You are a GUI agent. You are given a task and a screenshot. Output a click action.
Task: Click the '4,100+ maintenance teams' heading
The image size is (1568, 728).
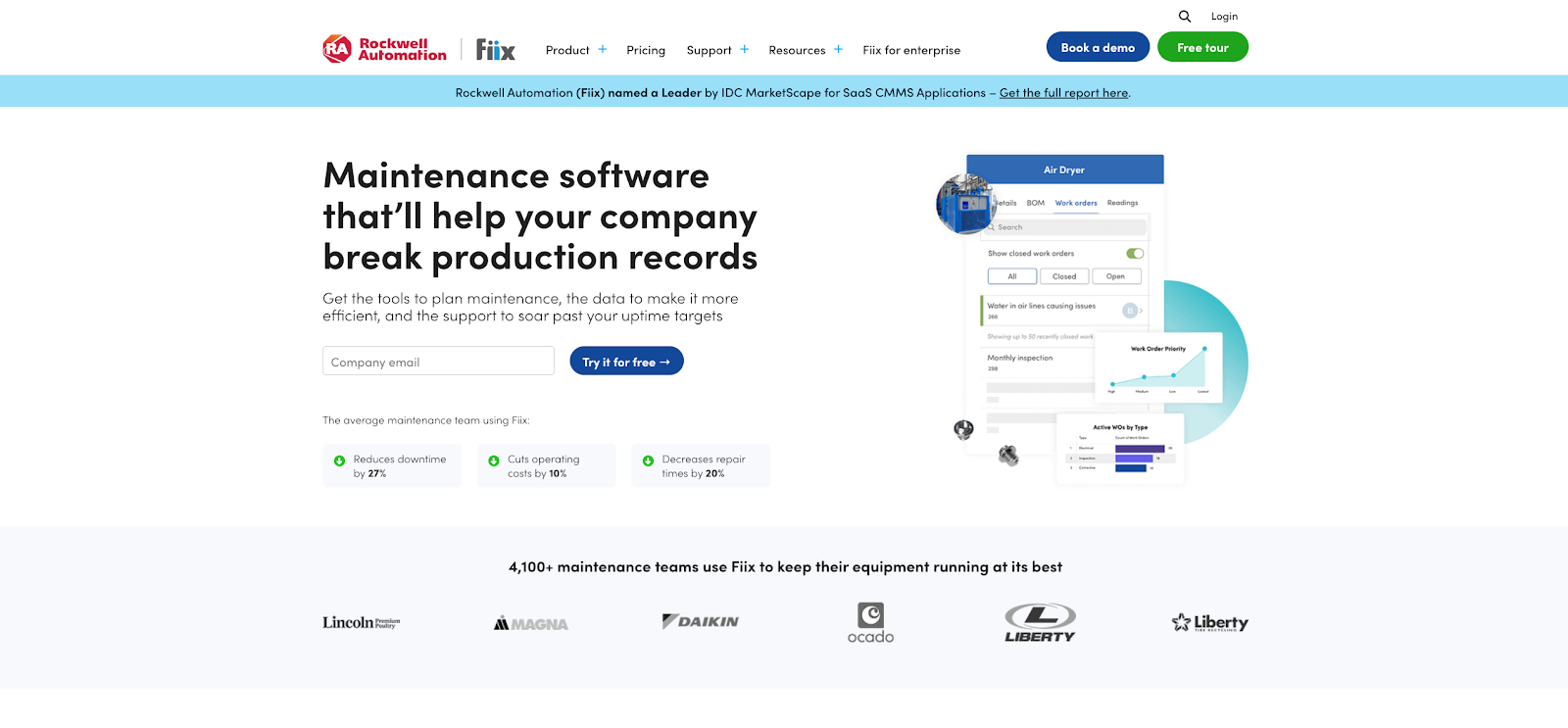(785, 567)
